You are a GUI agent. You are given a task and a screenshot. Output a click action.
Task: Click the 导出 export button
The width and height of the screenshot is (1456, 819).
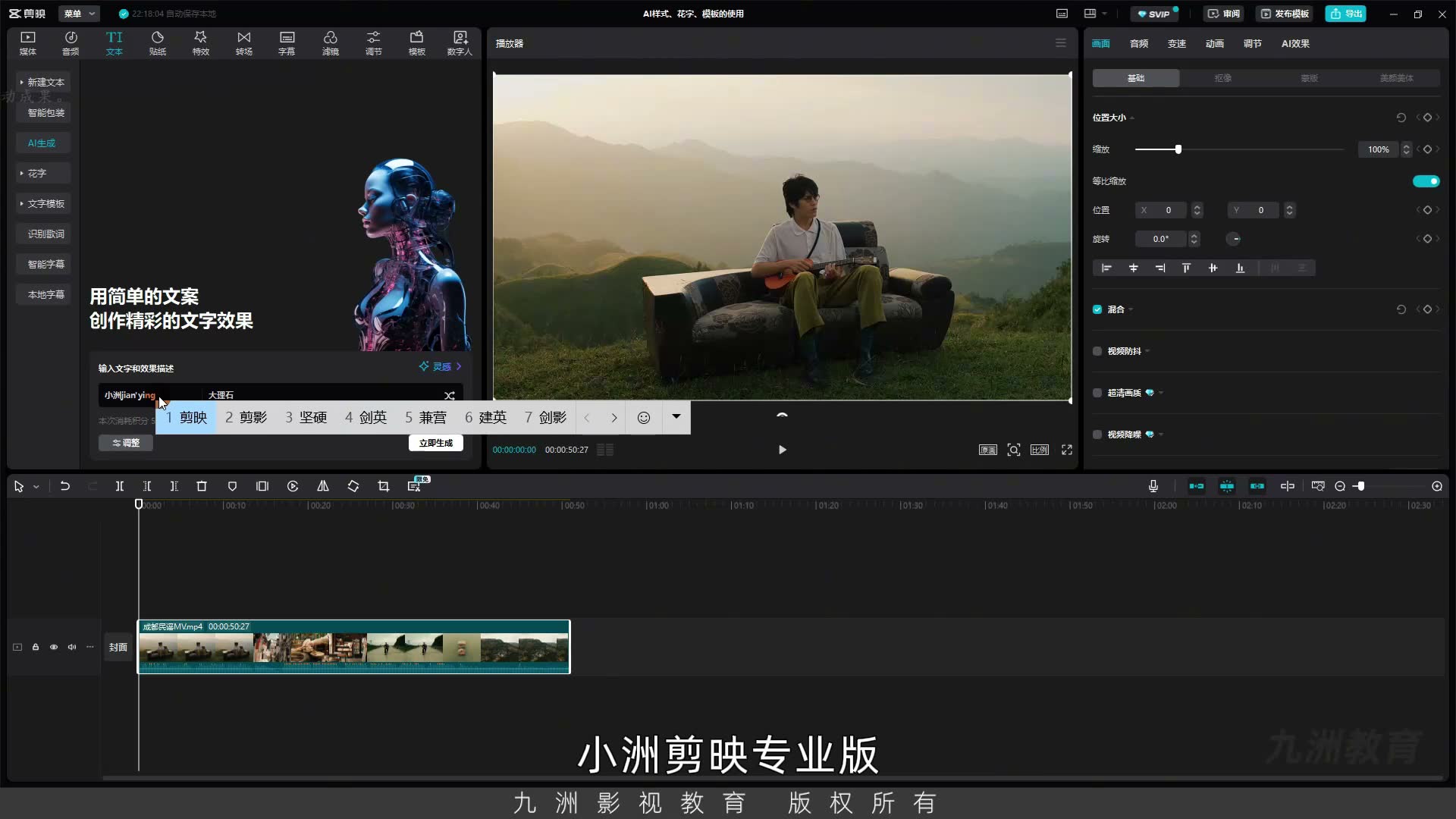pos(1346,14)
